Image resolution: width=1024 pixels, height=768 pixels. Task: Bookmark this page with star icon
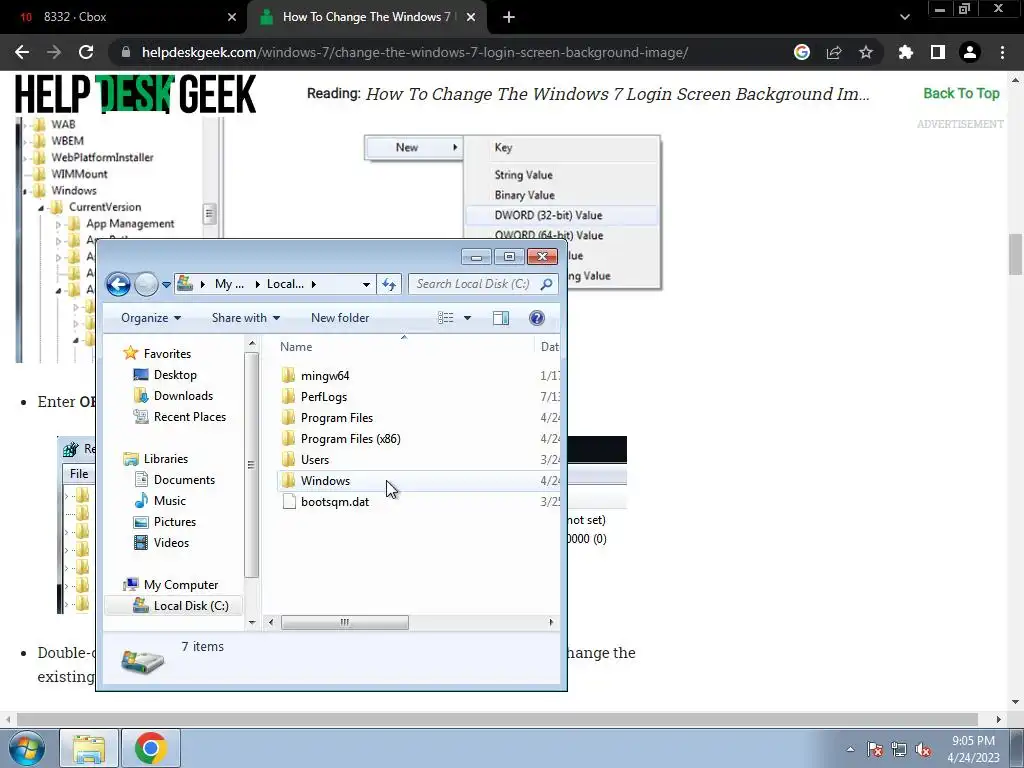click(866, 52)
